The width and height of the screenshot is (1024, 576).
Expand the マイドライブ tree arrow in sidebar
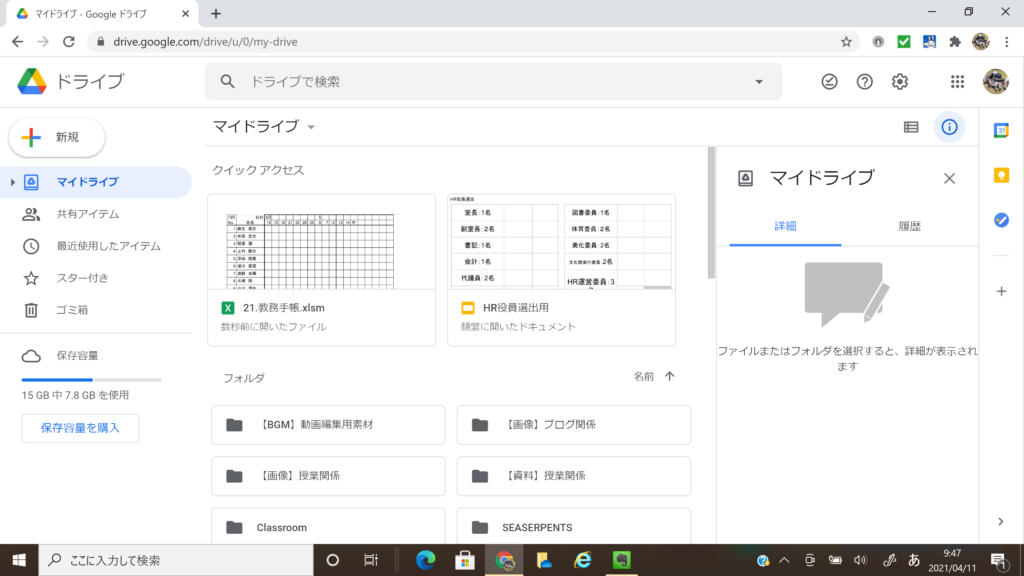[x=12, y=182]
